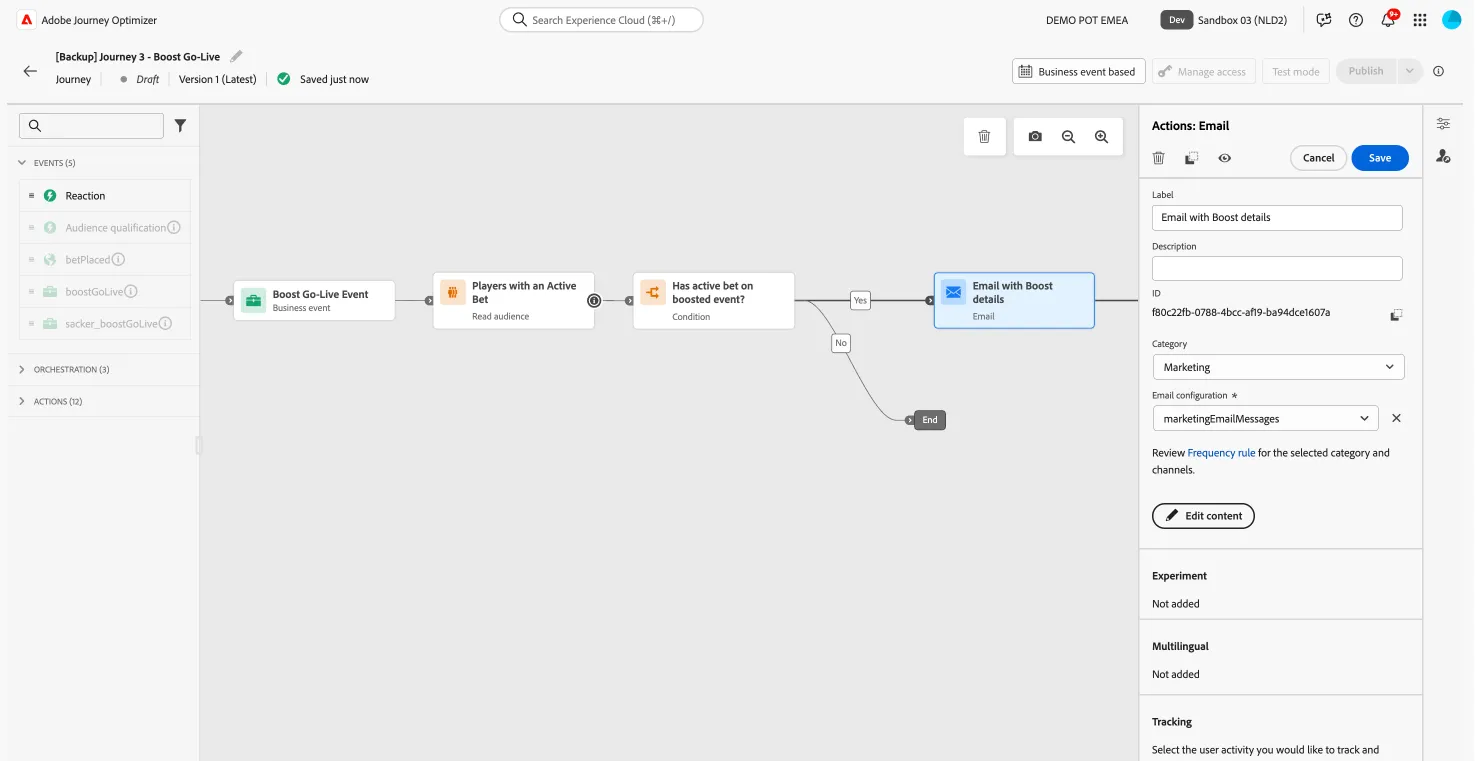Copy the email action via duplicate icon

(x=1192, y=158)
